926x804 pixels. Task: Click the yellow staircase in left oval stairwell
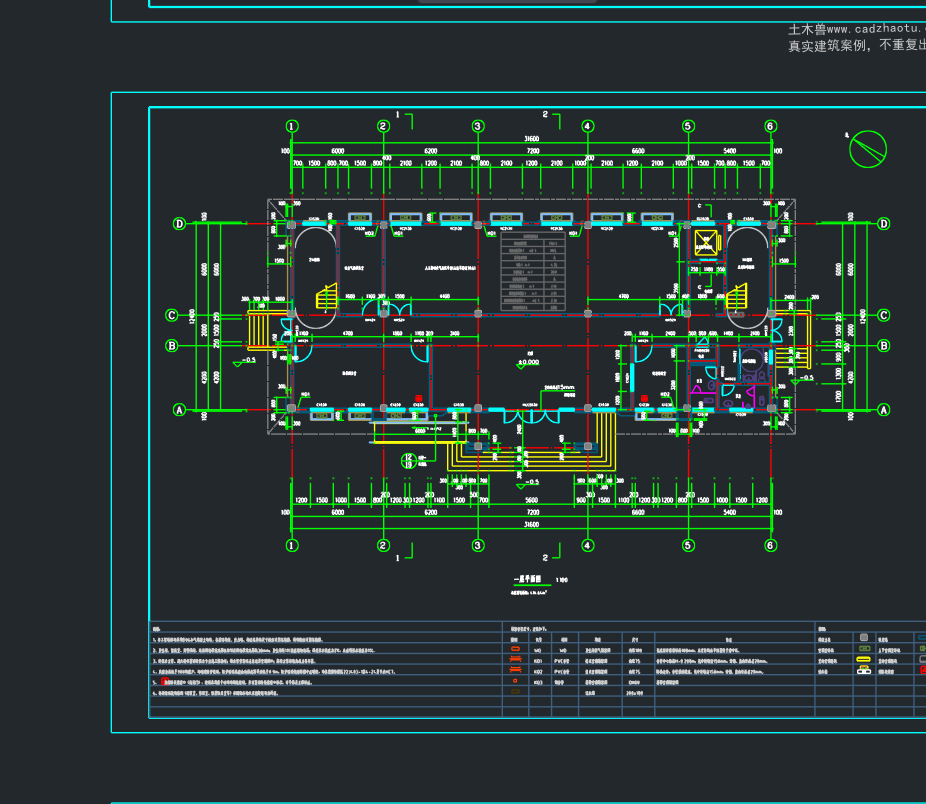click(327, 297)
